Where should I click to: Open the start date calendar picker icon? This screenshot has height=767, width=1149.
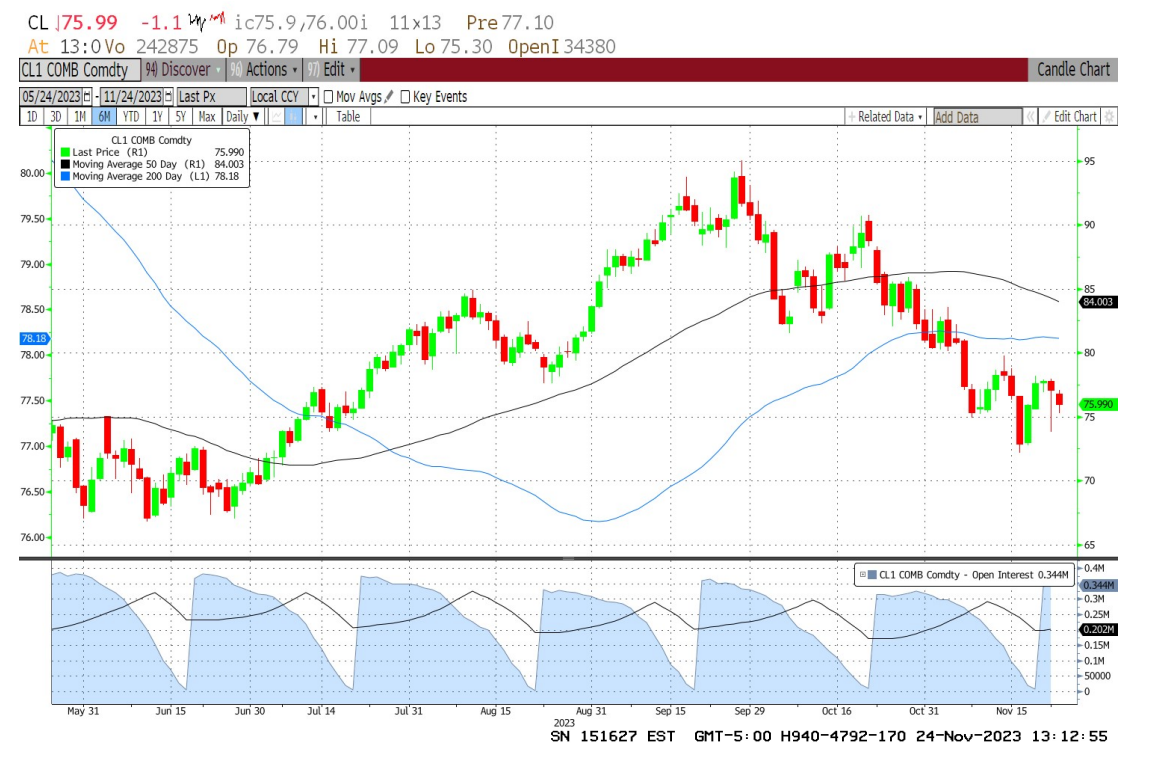click(x=87, y=97)
